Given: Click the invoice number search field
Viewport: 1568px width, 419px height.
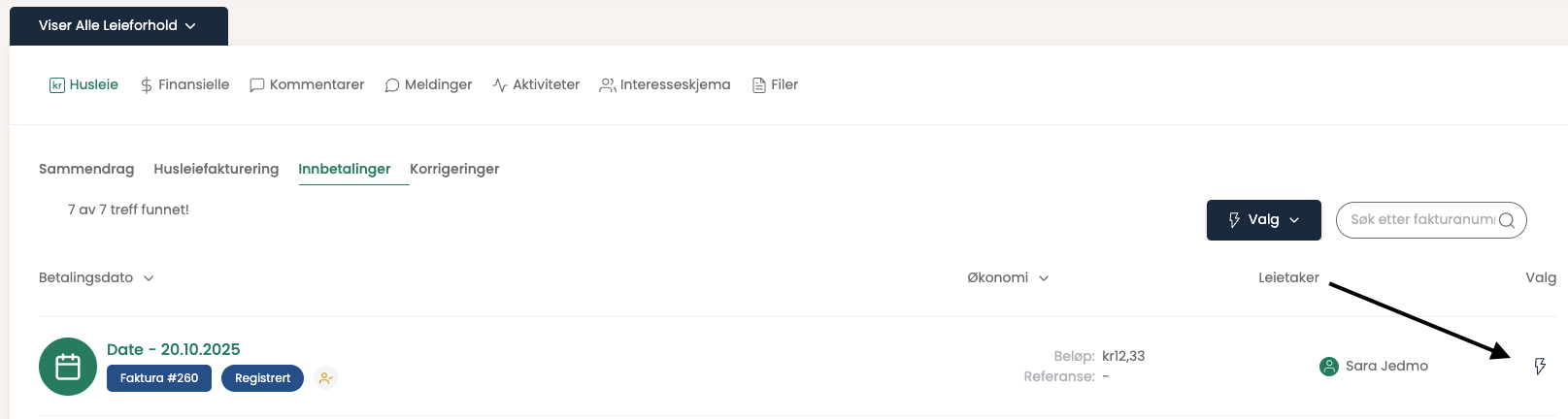Looking at the screenshot, I should [1419, 220].
